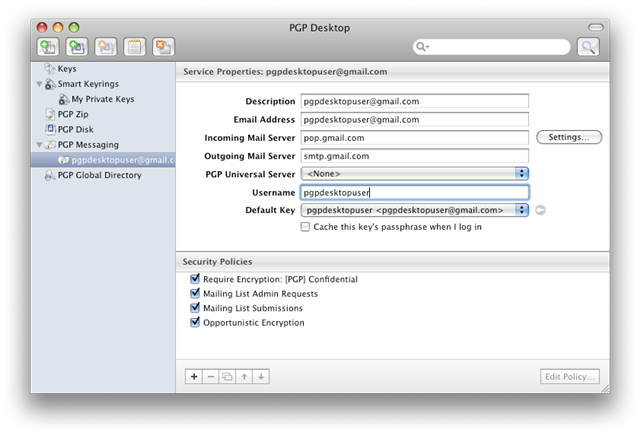Image resolution: width=640 pixels, height=435 pixels.
Task: Enable Cache this key's passphrase checkbox
Action: tap(305, 227)
